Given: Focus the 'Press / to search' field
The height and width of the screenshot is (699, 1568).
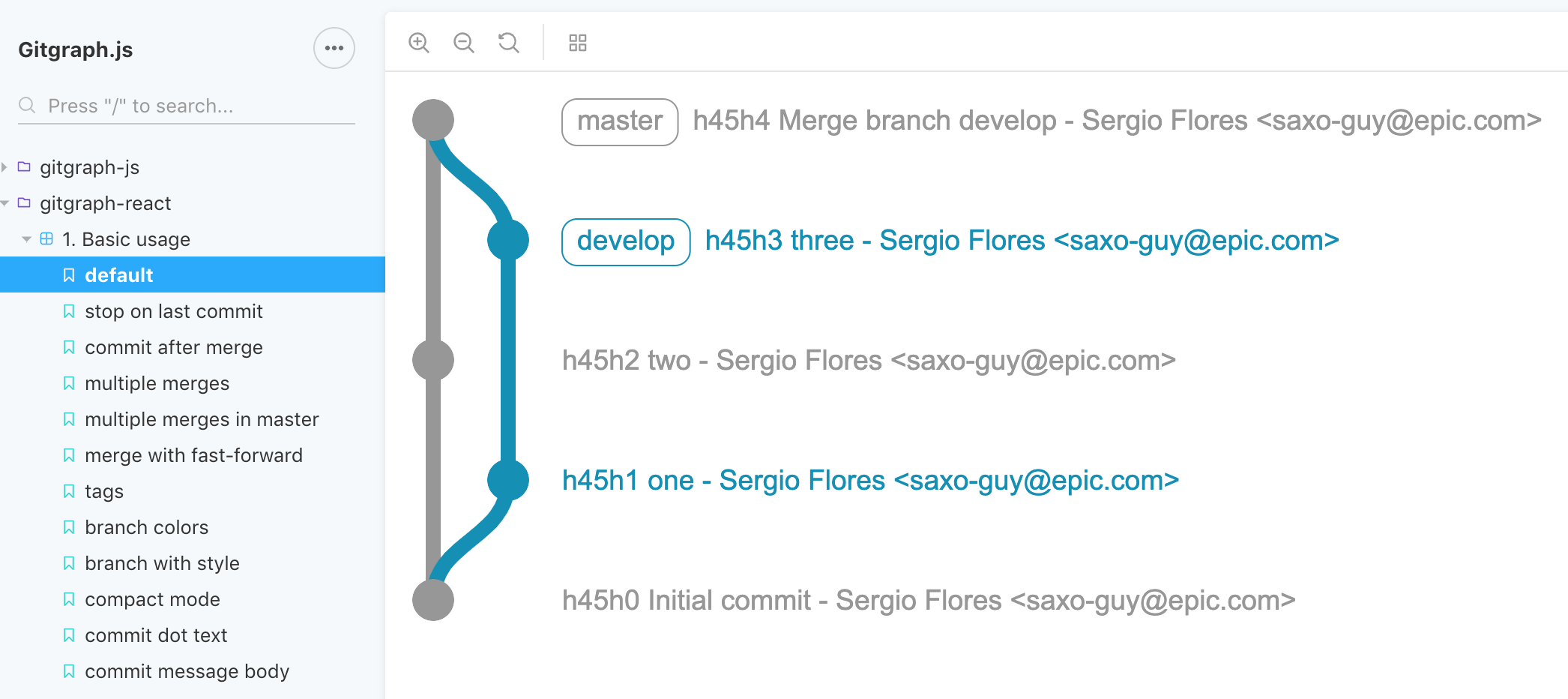Looking at the screenshot, I should click(187, 106).
